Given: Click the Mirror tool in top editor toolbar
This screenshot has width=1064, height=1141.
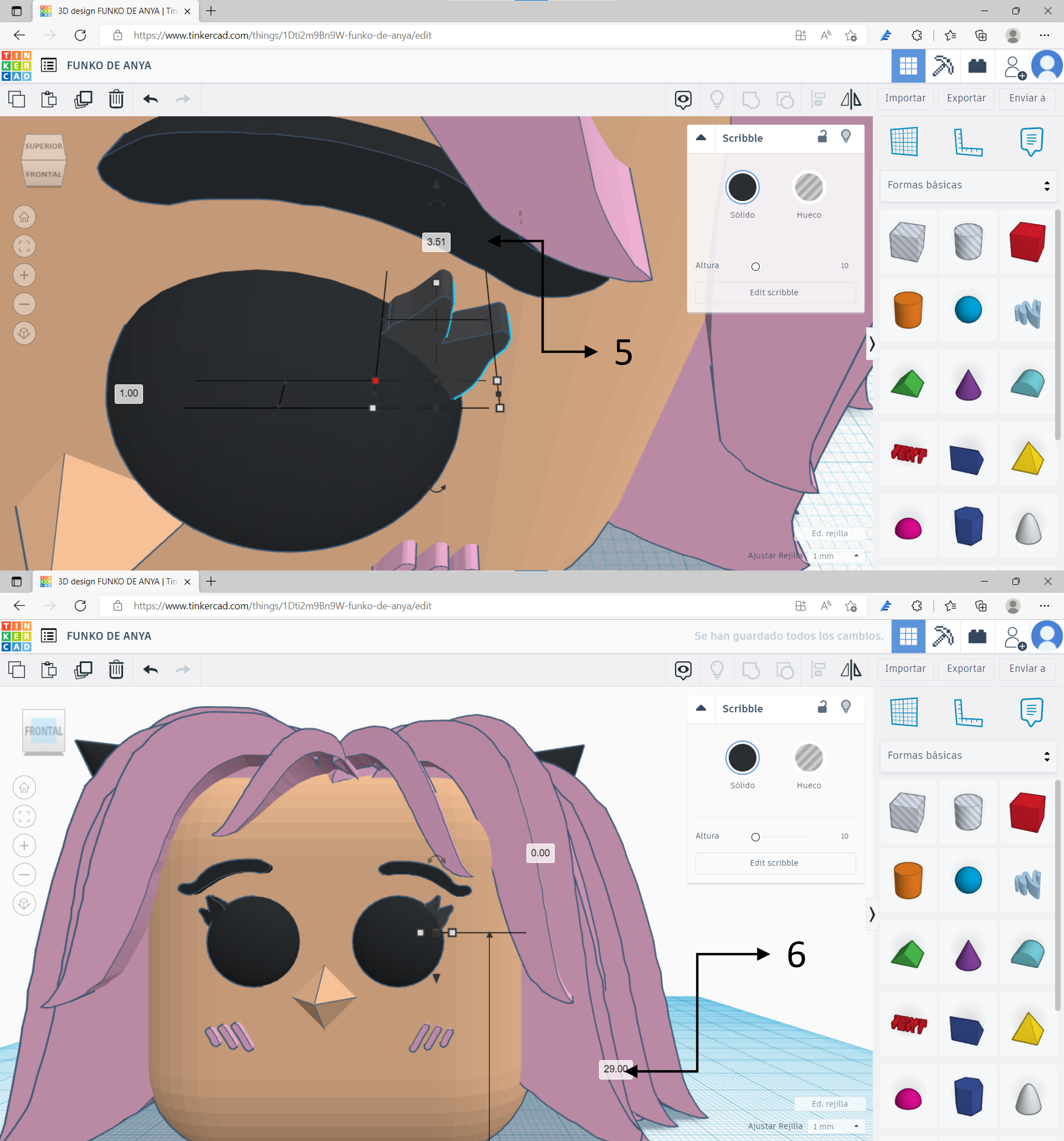Looking at the screenshot, I should pos(850,99).
